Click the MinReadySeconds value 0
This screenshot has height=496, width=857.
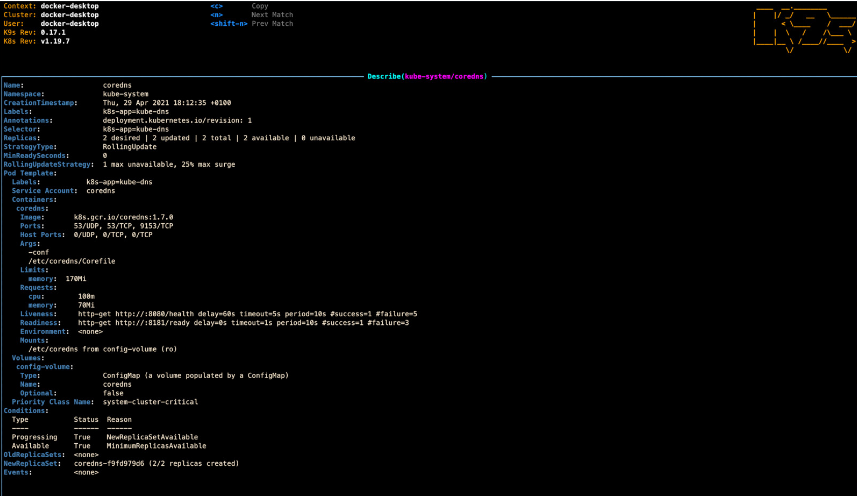[x=105, y=156]
